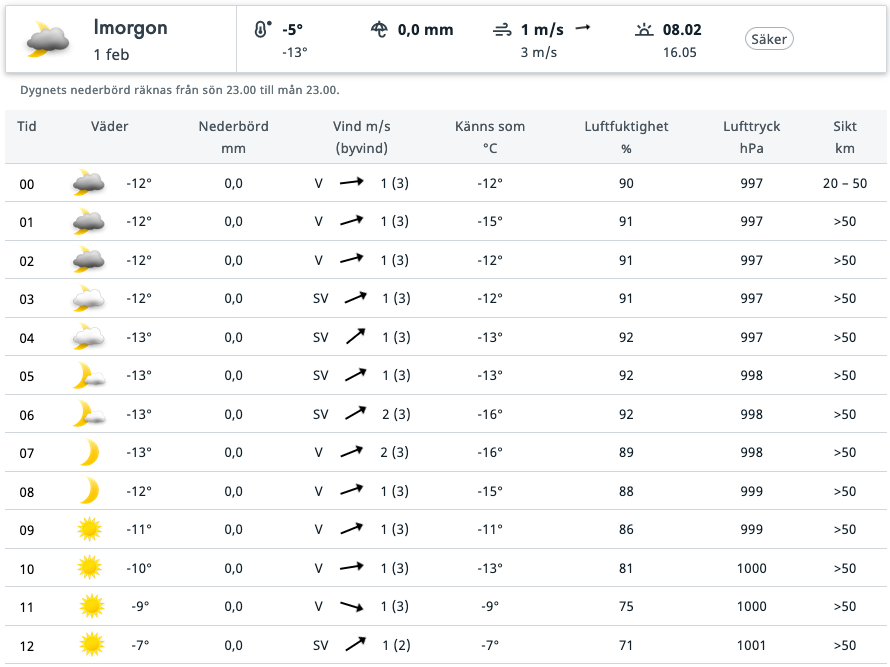Screen dimensions: 890x667
Task: Click the Luftfuktighet column header
Action: [626, 137]
